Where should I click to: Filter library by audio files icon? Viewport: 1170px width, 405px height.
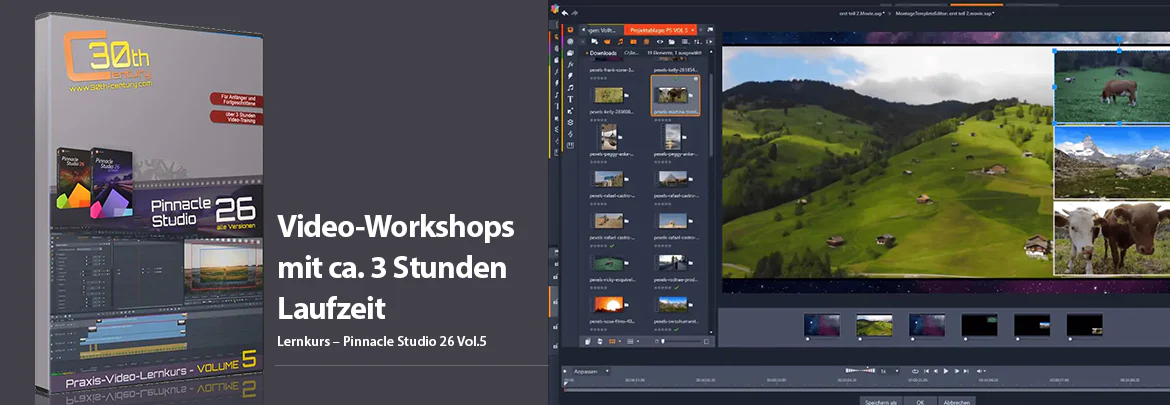[x=621, y=42]
